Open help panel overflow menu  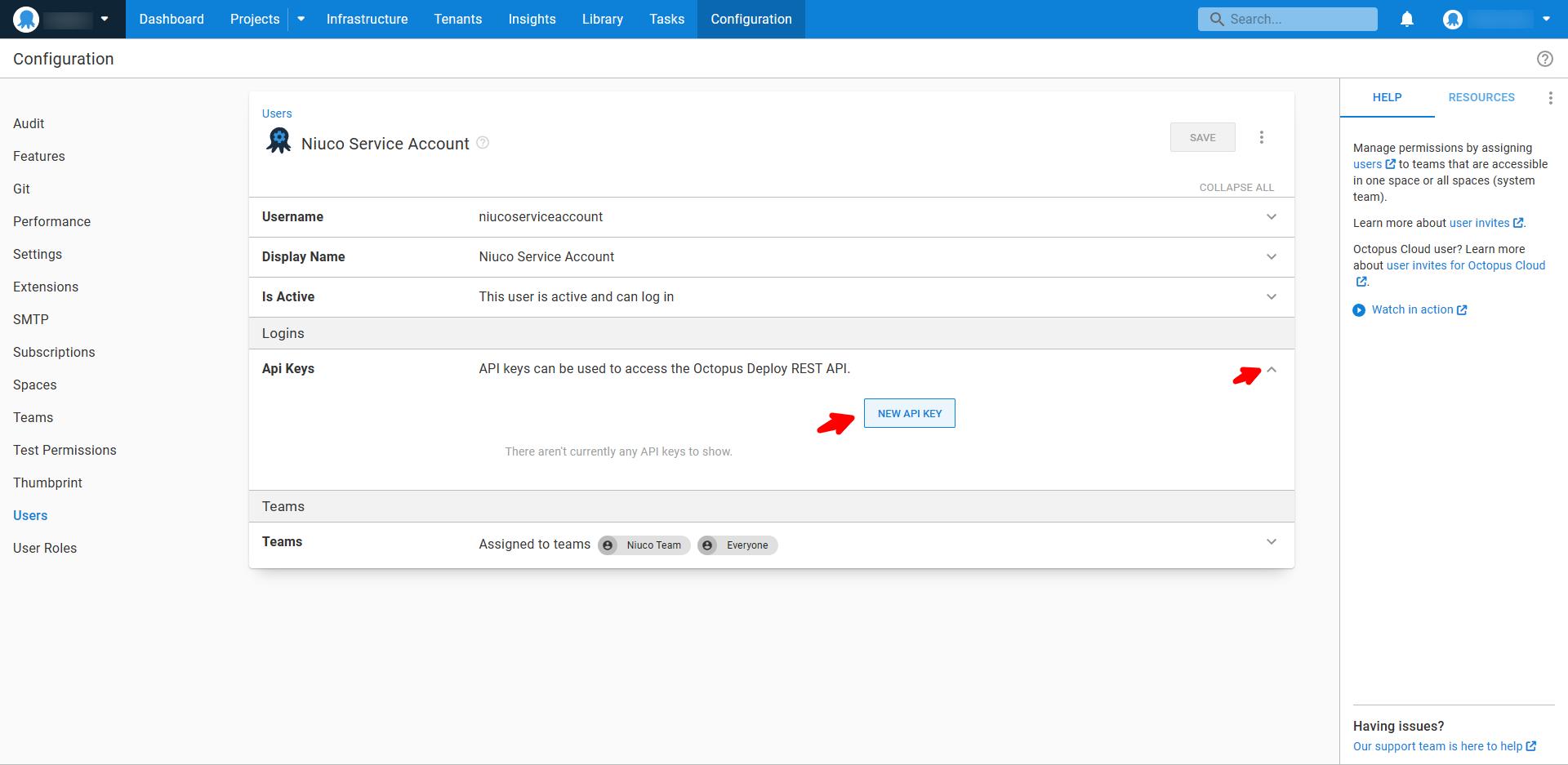click(1550, 98)
